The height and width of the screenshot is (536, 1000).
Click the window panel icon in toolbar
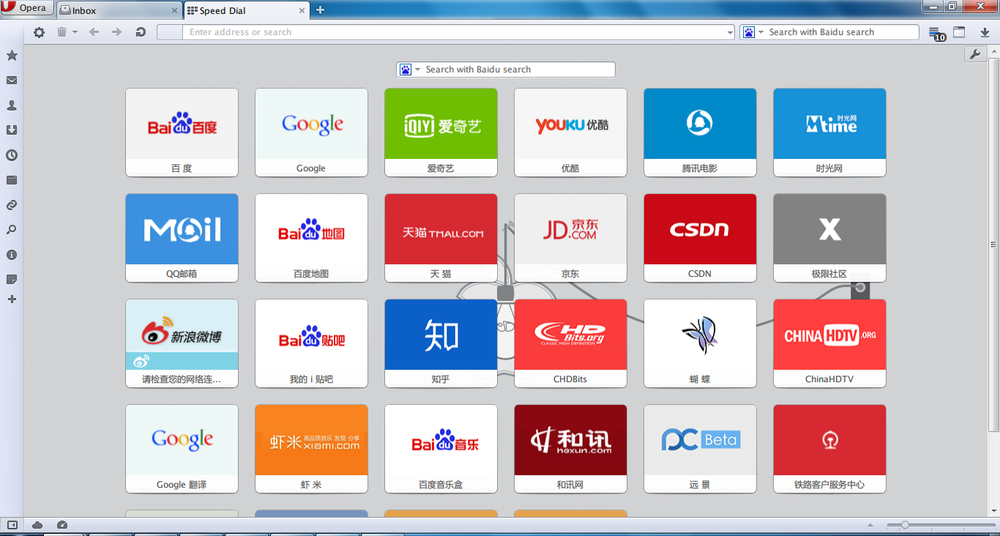[959, 32]
